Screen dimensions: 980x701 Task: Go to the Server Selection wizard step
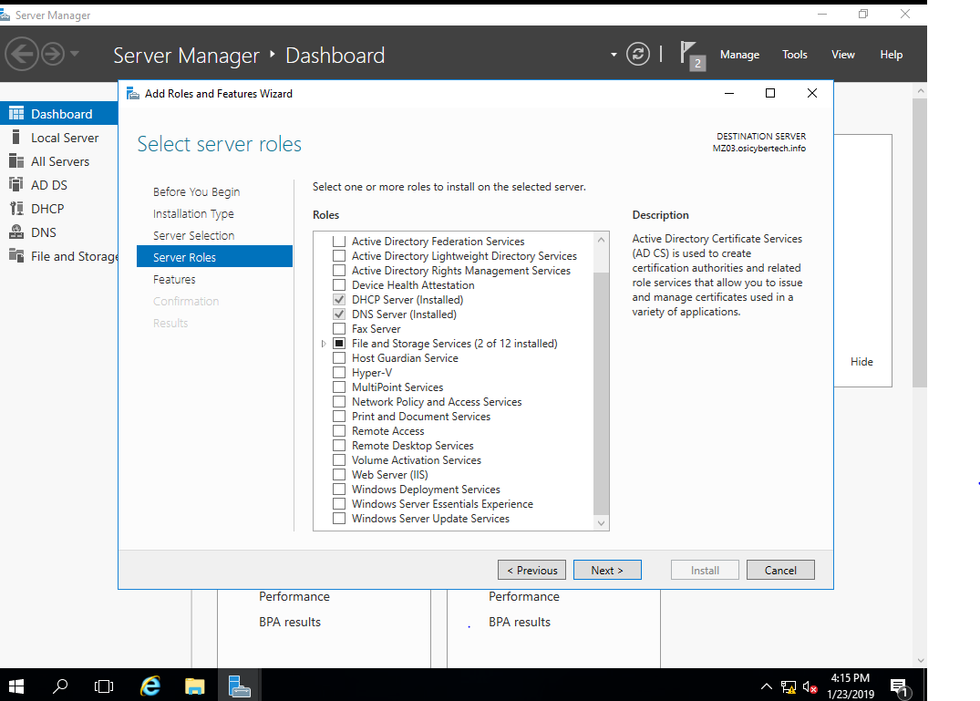point(194,236)
